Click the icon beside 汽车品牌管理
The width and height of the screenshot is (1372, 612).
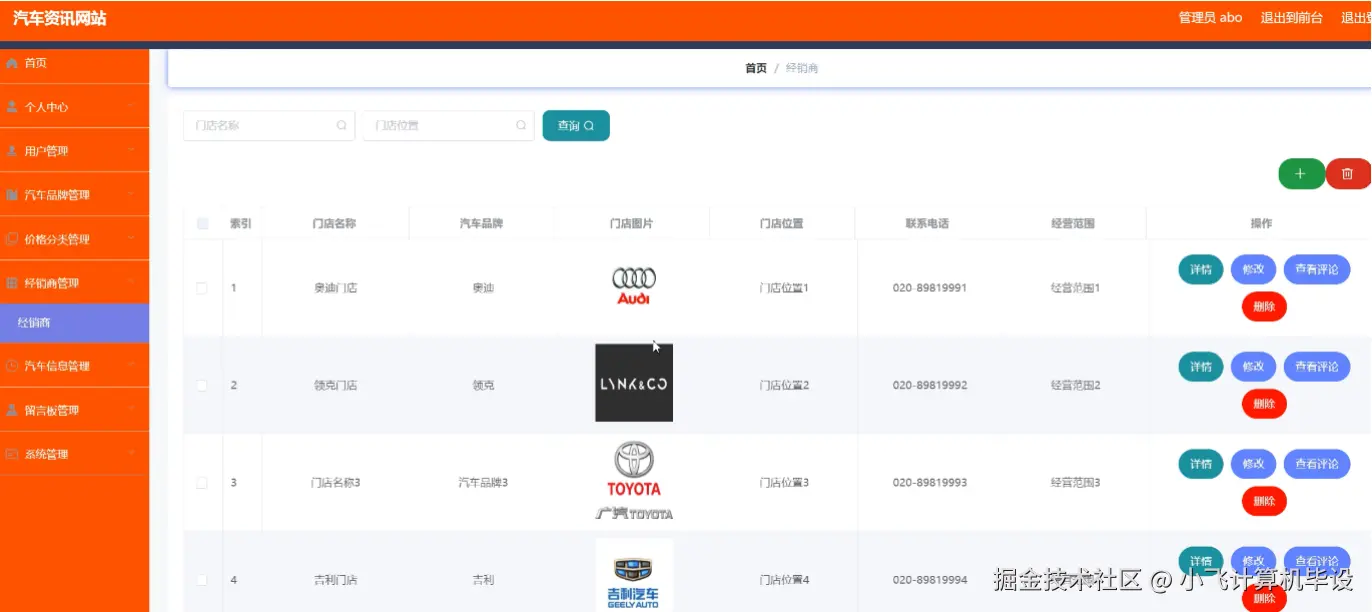coord(12,195)
